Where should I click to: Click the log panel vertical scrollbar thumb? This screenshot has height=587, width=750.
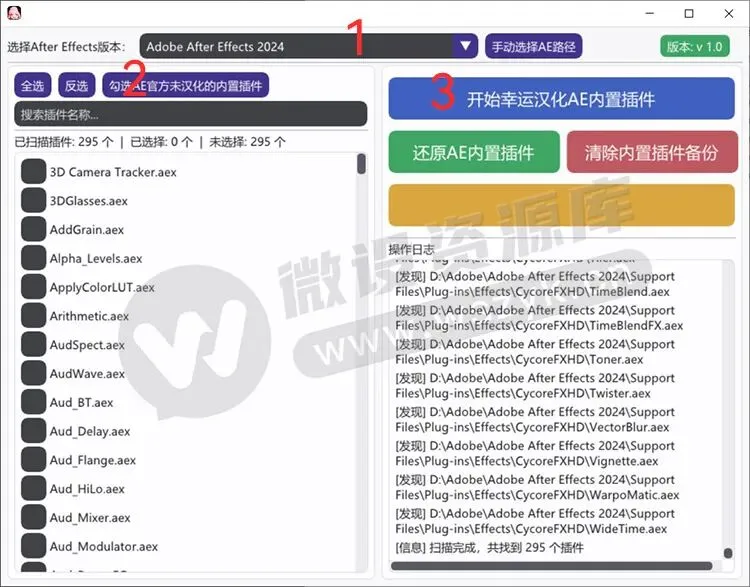point(728,553)
